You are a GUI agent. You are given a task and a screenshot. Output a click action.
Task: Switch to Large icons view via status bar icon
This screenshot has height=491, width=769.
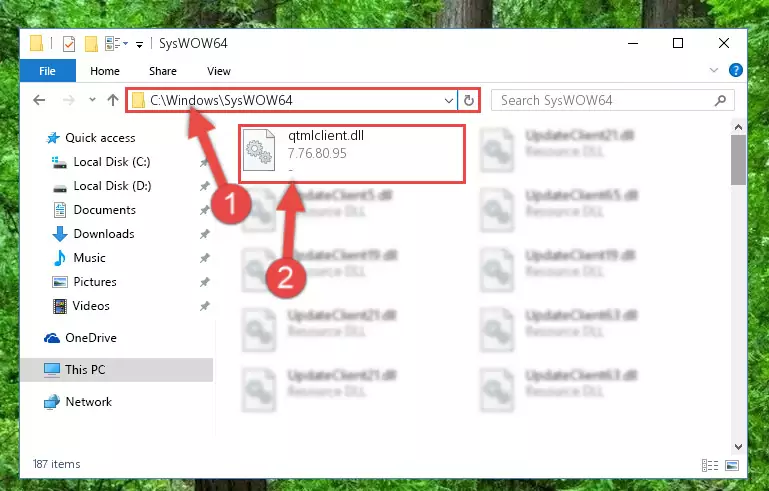pyautogui.click(x=732, y=465)
